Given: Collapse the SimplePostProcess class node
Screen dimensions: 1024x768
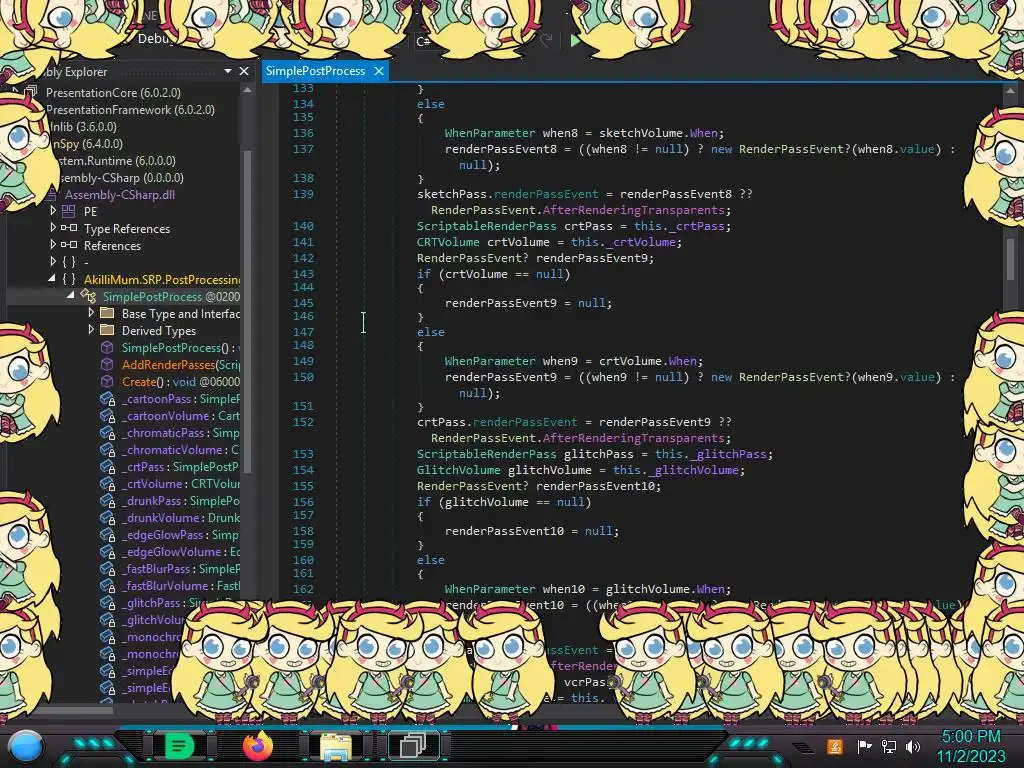Looking at the screenshot, I should [71, 295].
